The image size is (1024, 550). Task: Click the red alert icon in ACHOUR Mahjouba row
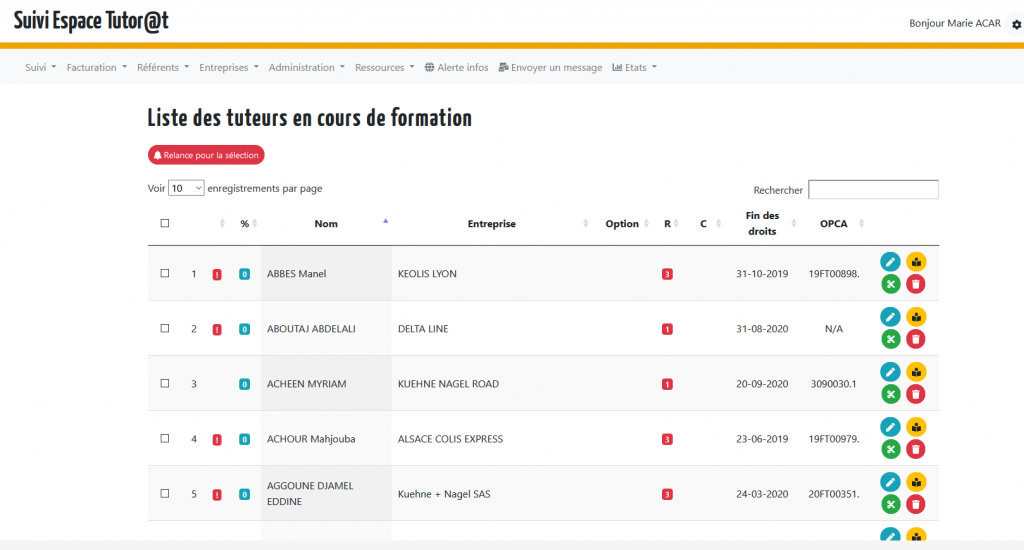click(x=217, y=440)
